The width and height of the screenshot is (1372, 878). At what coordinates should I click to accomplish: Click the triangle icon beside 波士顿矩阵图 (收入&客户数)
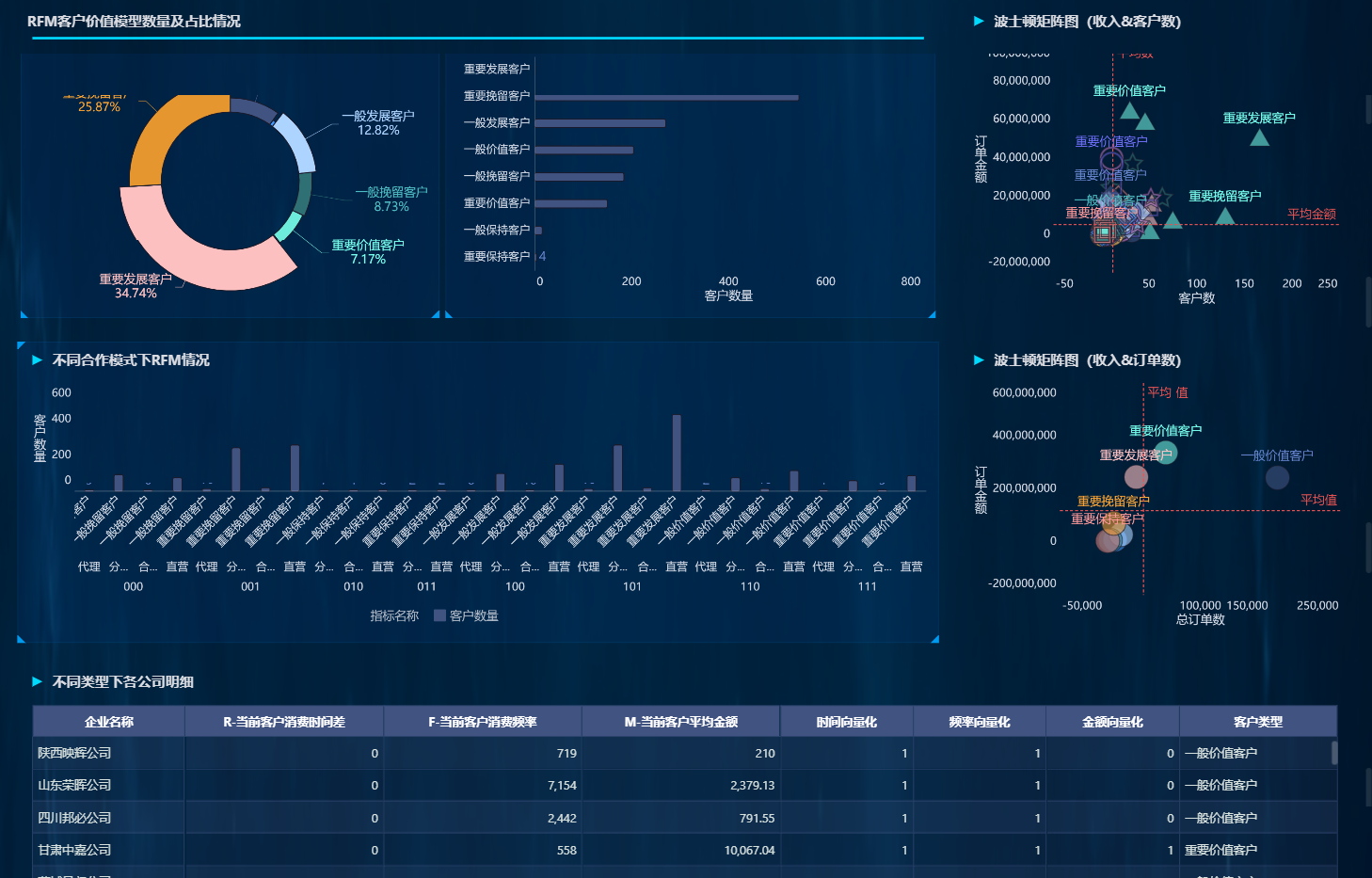pos(979,21)
